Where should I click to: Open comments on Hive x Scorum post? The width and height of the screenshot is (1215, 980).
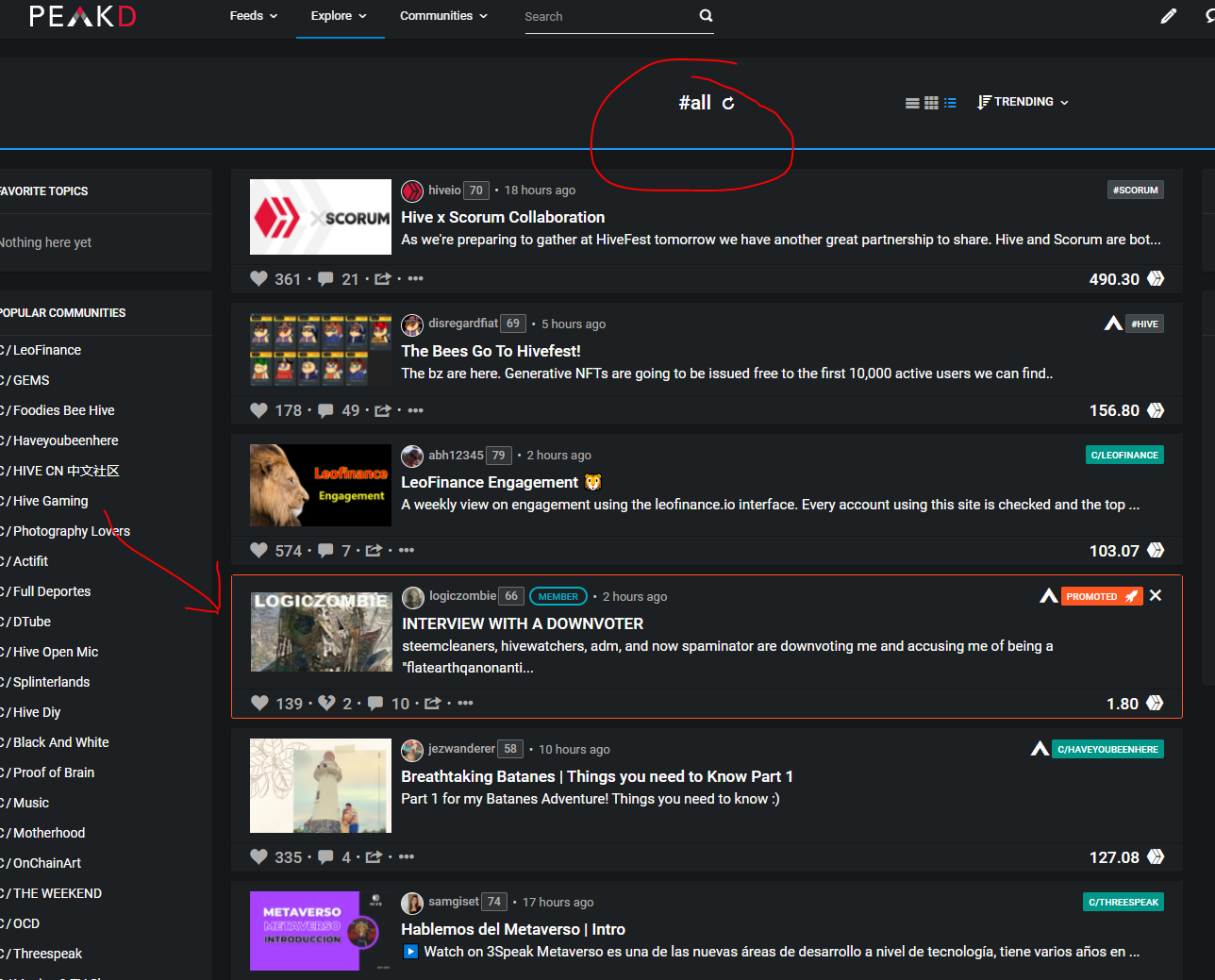click(x=325, y=278)
